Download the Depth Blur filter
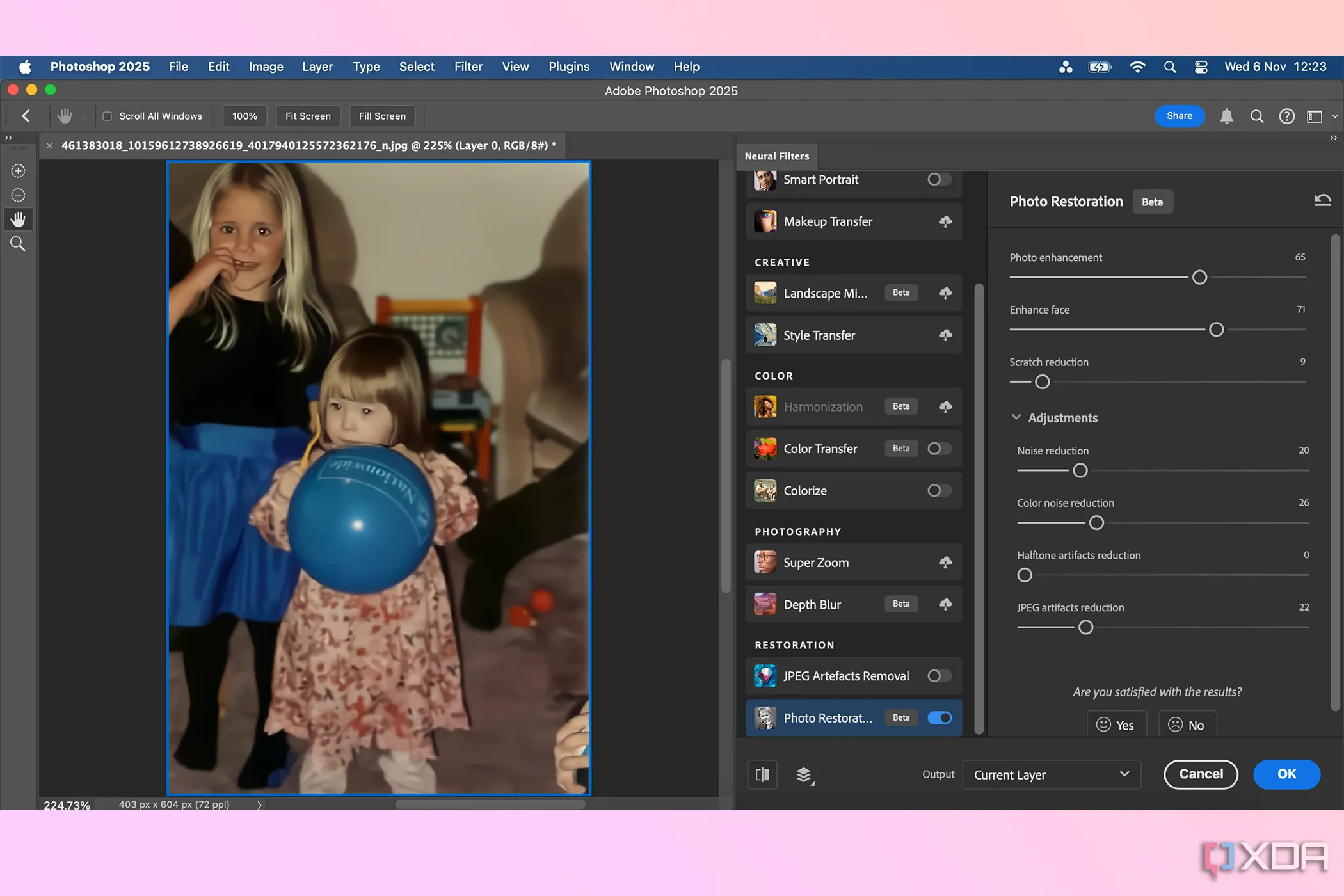The width and height of the screenshot is (1344, 896). pyautogui.click(x=945, y=605)
